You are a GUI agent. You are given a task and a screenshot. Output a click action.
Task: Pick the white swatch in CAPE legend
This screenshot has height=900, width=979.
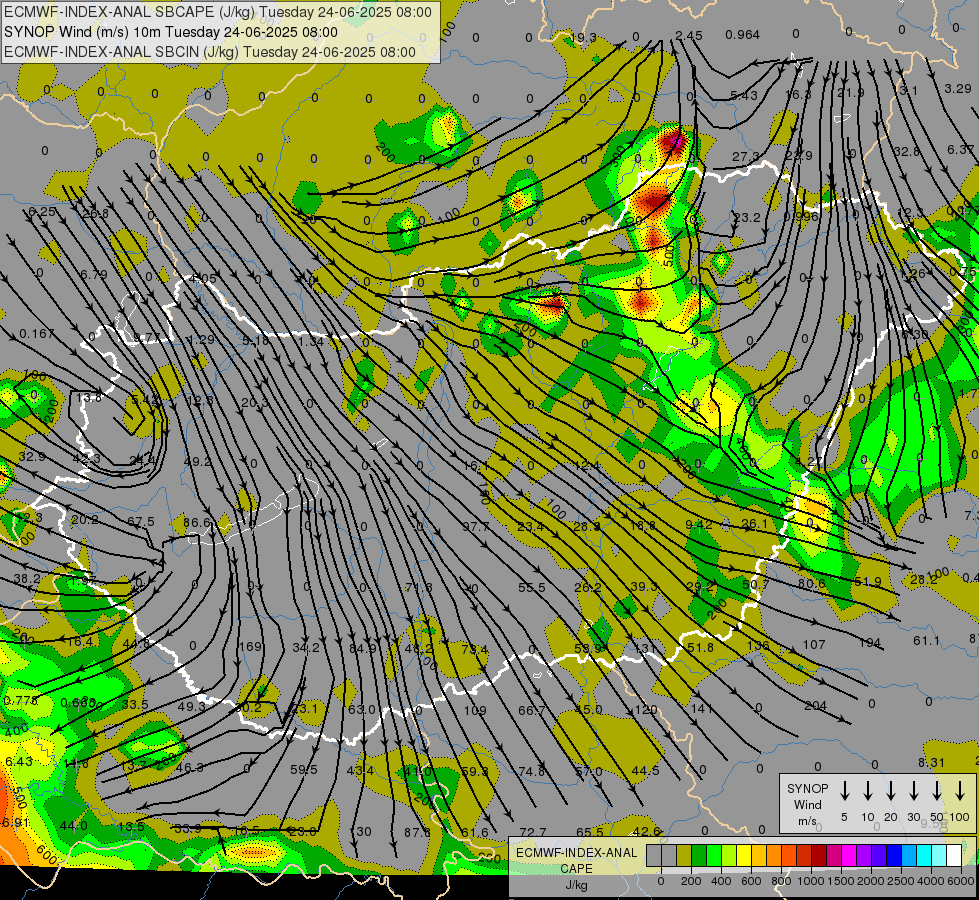click(953, 856)
